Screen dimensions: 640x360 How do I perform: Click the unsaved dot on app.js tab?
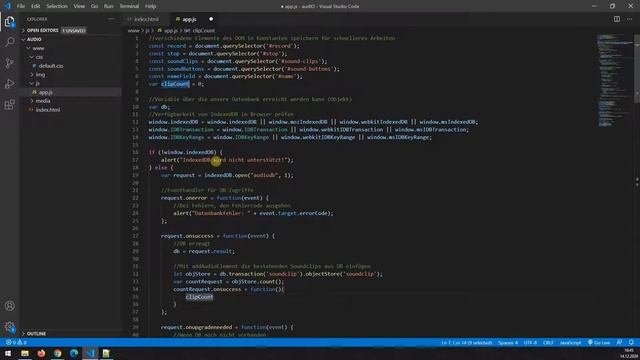pyautogui.click(x=211, y=19)
